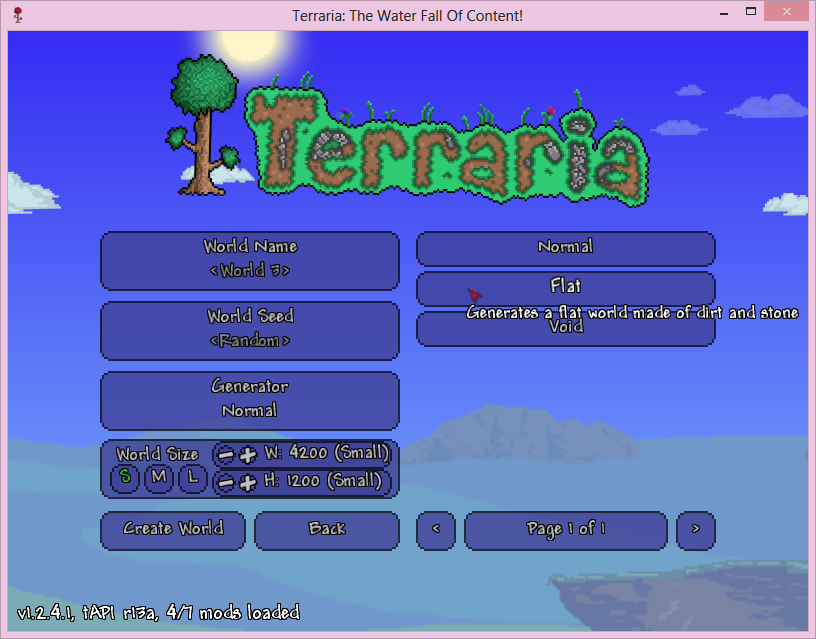Change the World Seed setting
816x639 pixels.
click(x=250, y=330)
